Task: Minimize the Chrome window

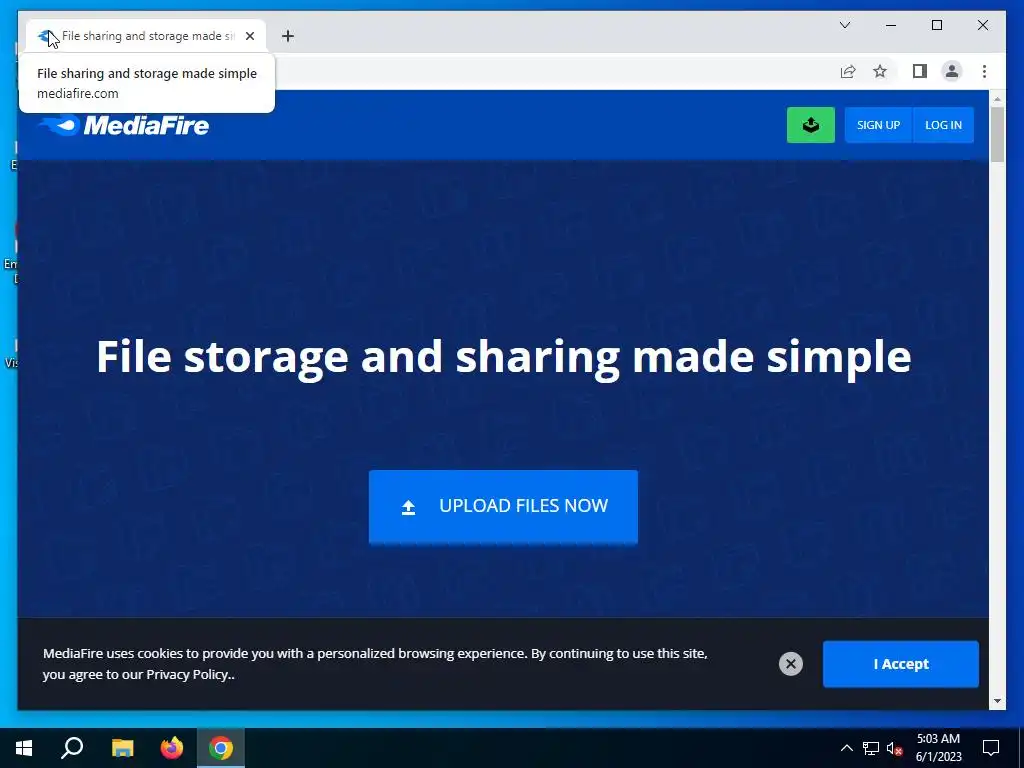Action: (891, 25)
